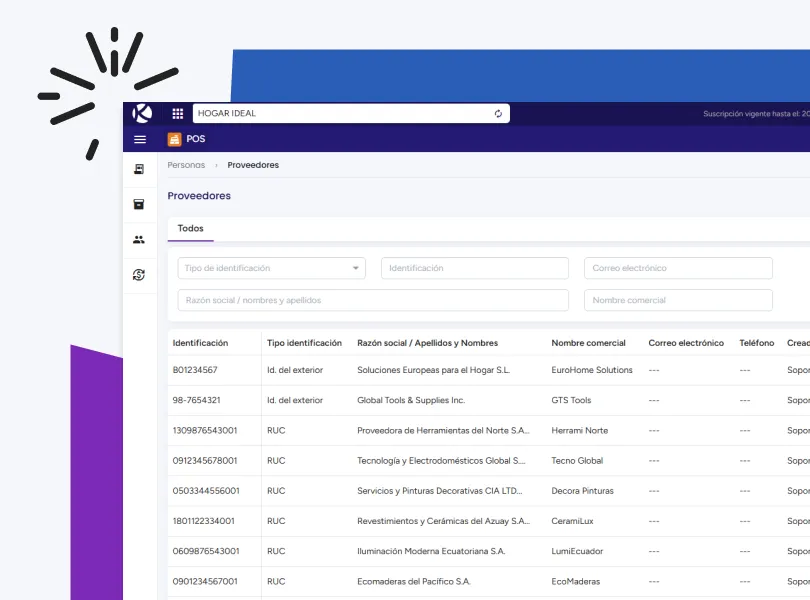Image resolution: width=810 pixels, height=600 pixels.
Task: Click the Identificación filter field
Action: [474, 268]
